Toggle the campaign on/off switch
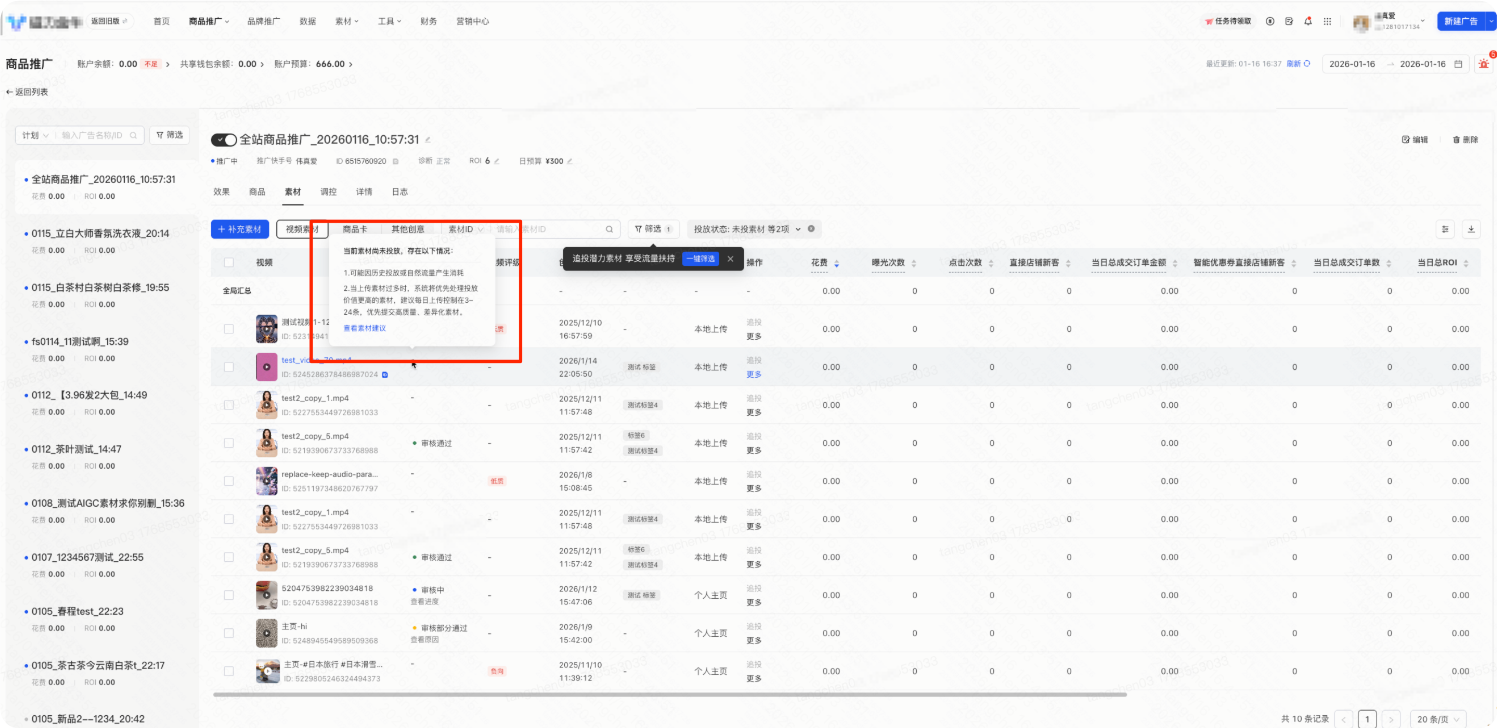The width and height of the screenshot is (1497, 728). 223,140
